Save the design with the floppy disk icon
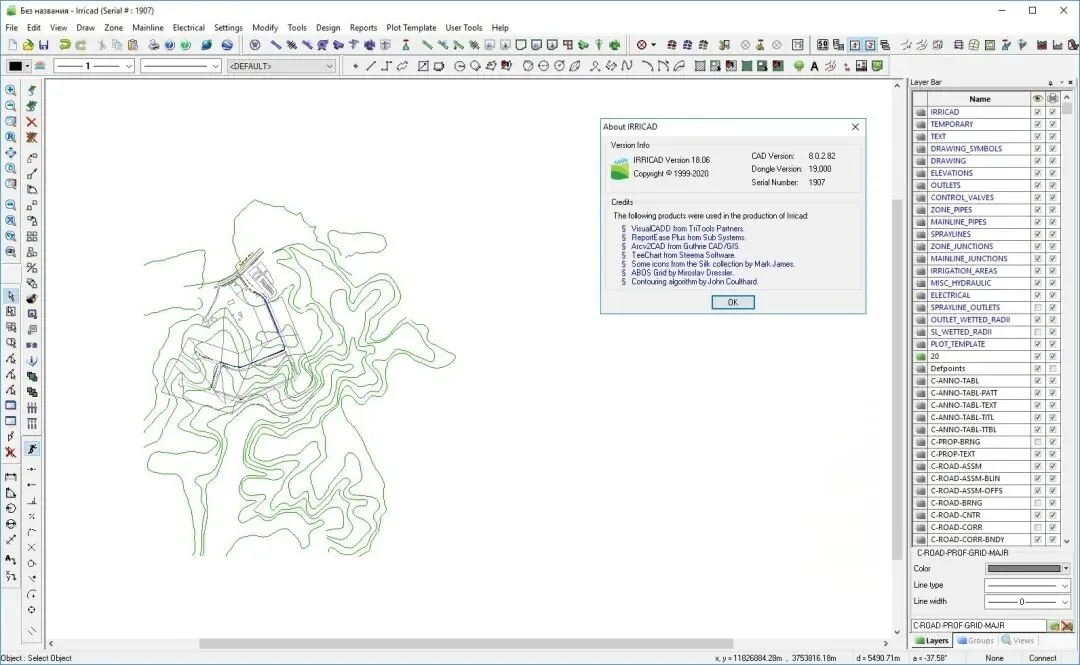The width and height of the screenshot is (1080, 665). click(43, 45)
